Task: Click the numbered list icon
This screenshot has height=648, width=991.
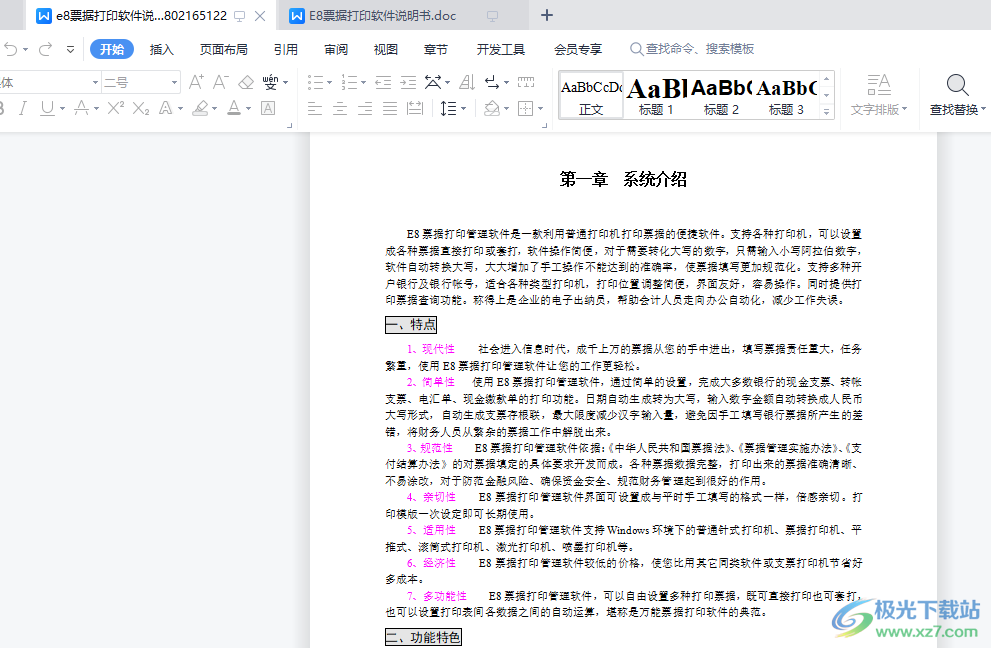Action: pyautogui.click(x=348, y=82)
